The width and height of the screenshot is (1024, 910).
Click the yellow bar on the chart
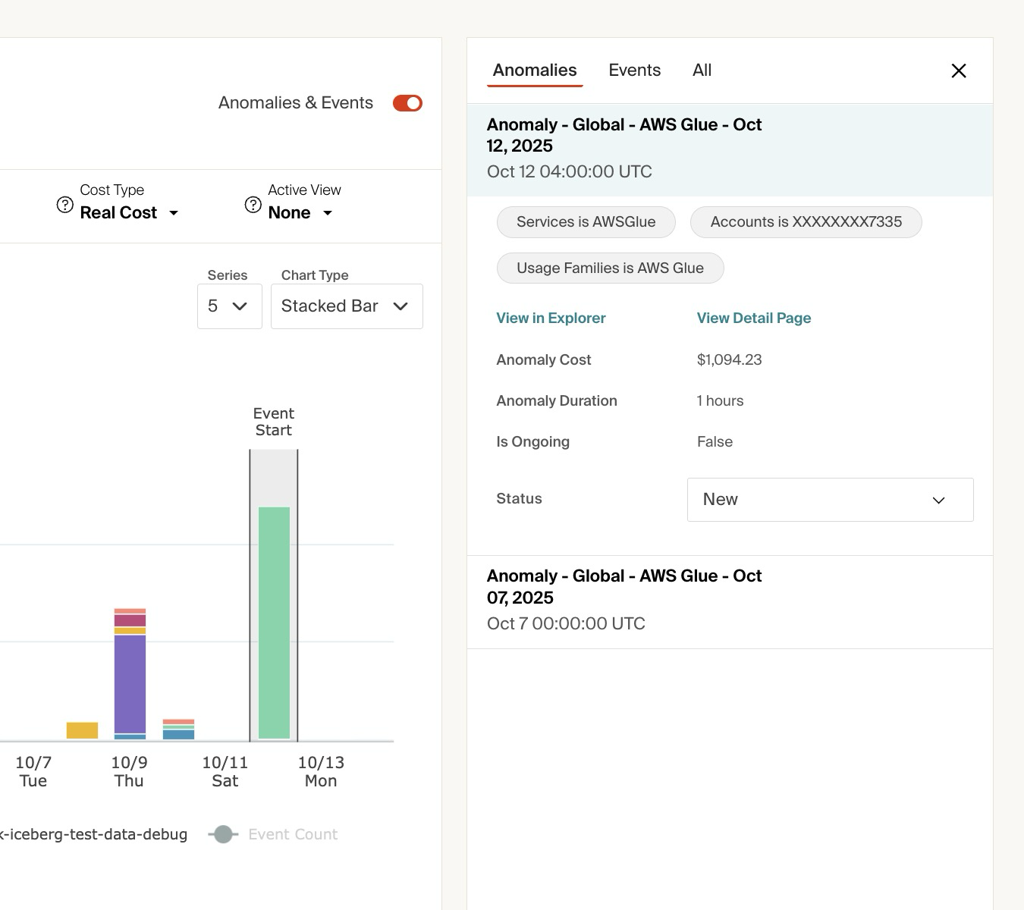[x=82, y=730]
